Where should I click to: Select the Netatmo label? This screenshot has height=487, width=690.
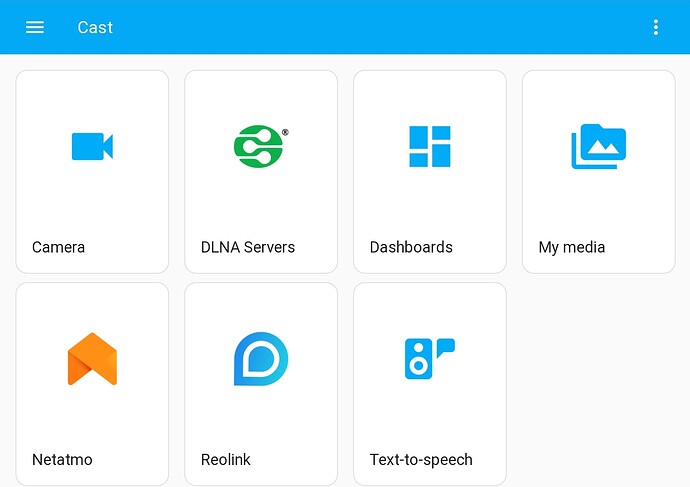(62, 460)
